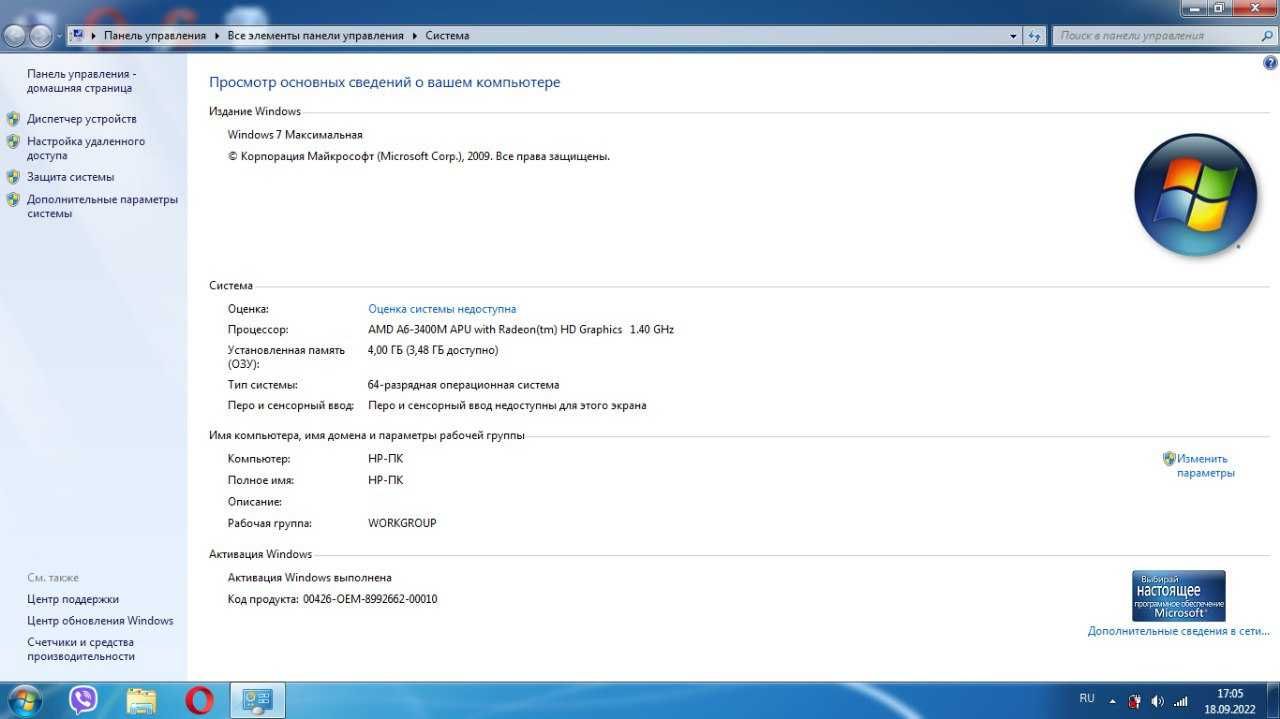Viewport: 1280px width, 719px height.
Task: Click the RU language indicator
Action: click(1087, 698)
